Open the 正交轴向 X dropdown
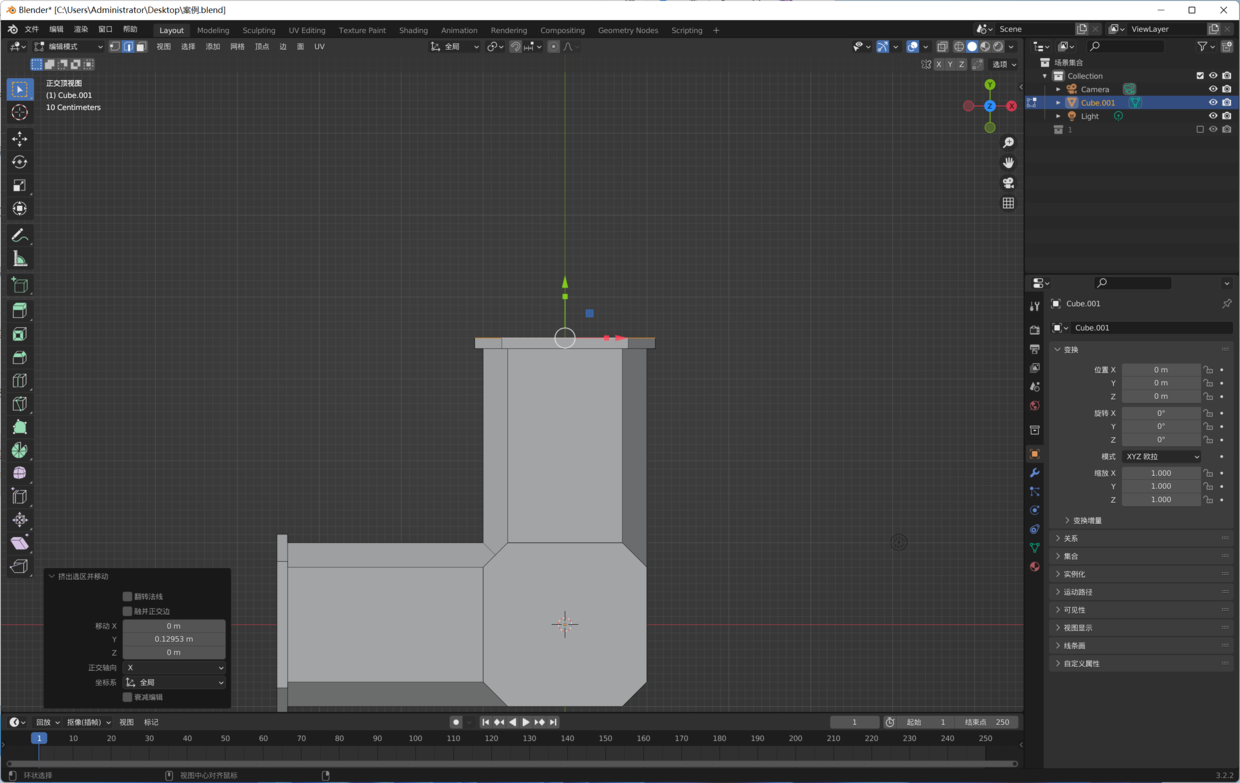1240x783 pixels. [x=174, y=667]
